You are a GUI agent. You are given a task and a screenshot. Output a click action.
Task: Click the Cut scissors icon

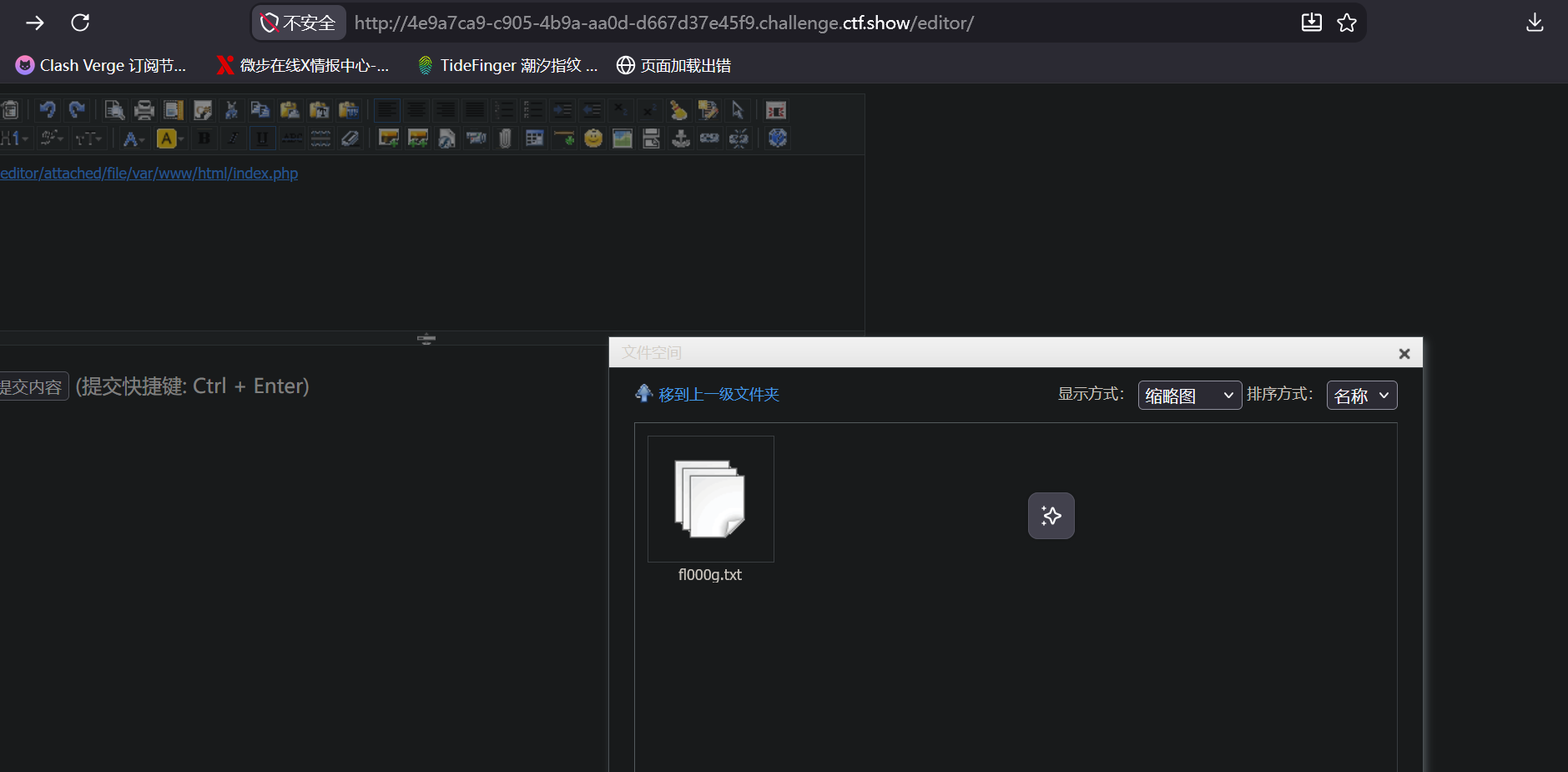coord(231,110)
